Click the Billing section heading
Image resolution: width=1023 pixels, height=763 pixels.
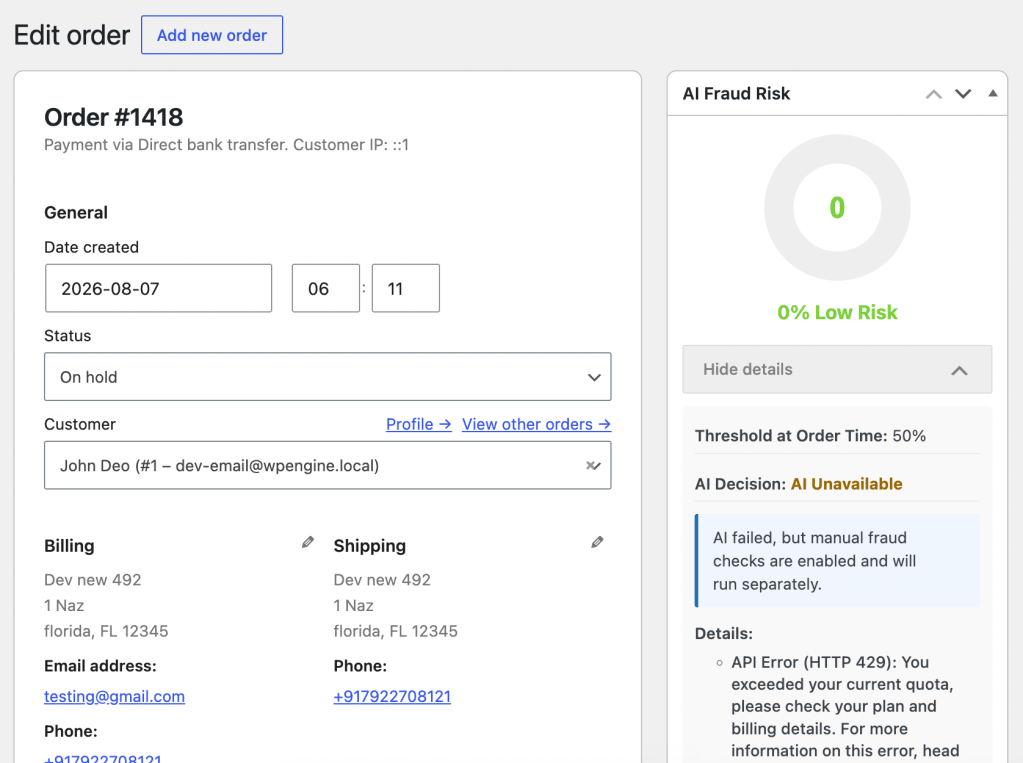(69, 546)
